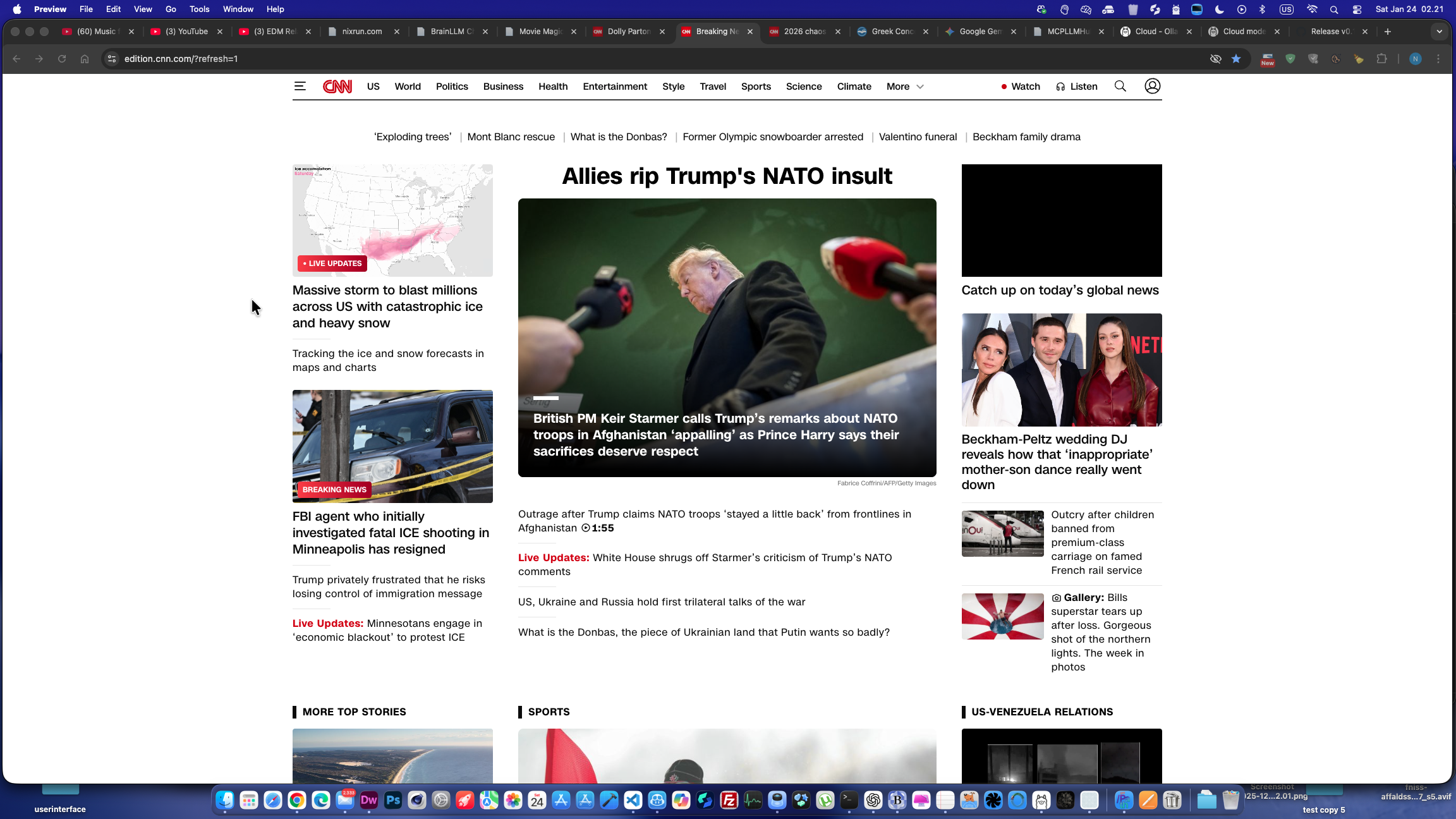The width and height of the screenshot is (1456, 819).
Task: Open the Chrome three-dot menu
Action: 1438,59
